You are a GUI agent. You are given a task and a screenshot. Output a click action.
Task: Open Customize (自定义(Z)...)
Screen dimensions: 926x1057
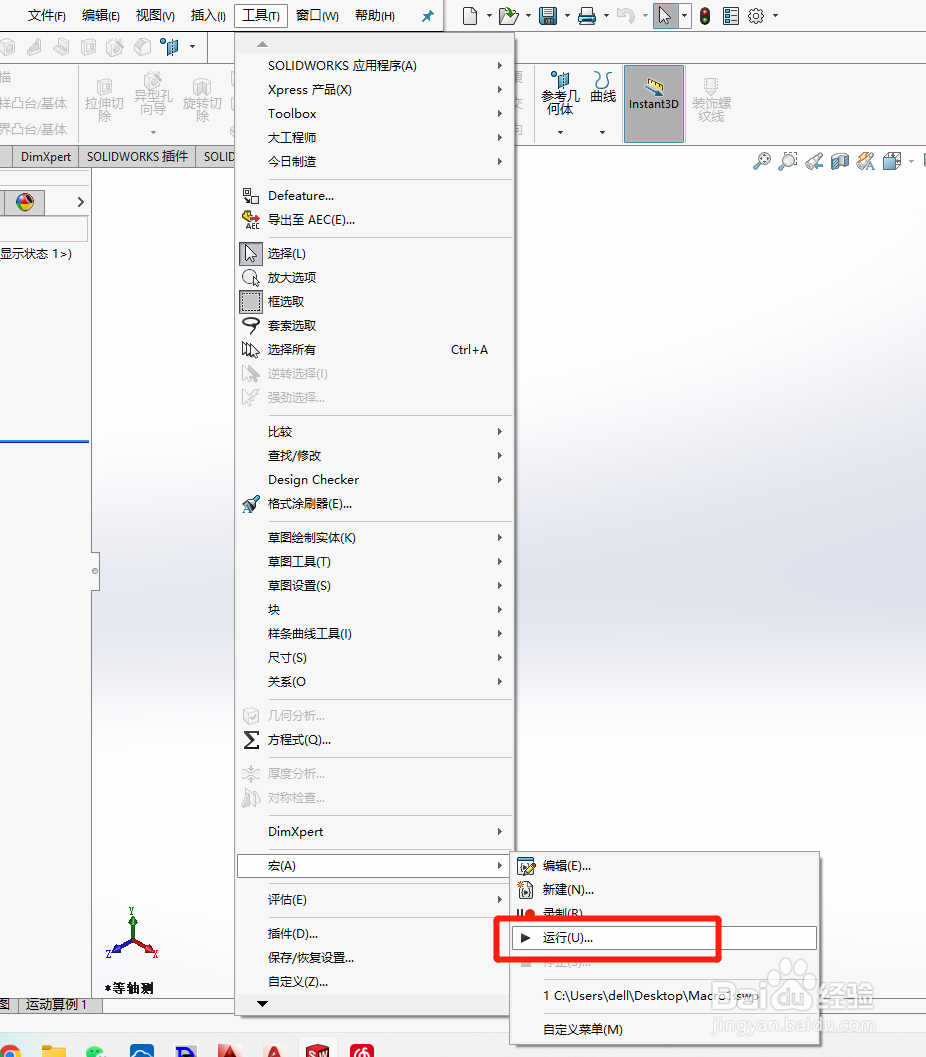[x=374, y=982]
